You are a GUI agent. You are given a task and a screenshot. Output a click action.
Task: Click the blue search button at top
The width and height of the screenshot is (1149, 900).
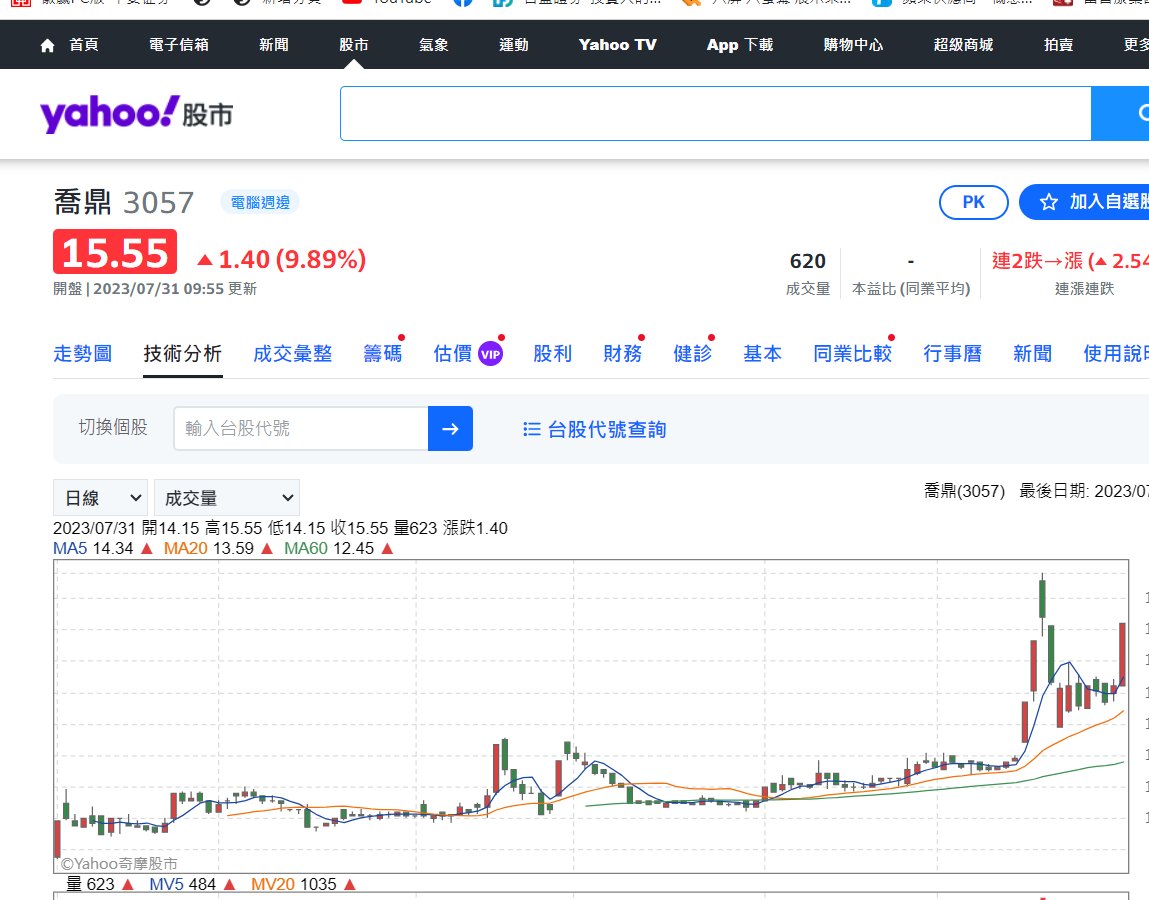tap(1120, 114)
